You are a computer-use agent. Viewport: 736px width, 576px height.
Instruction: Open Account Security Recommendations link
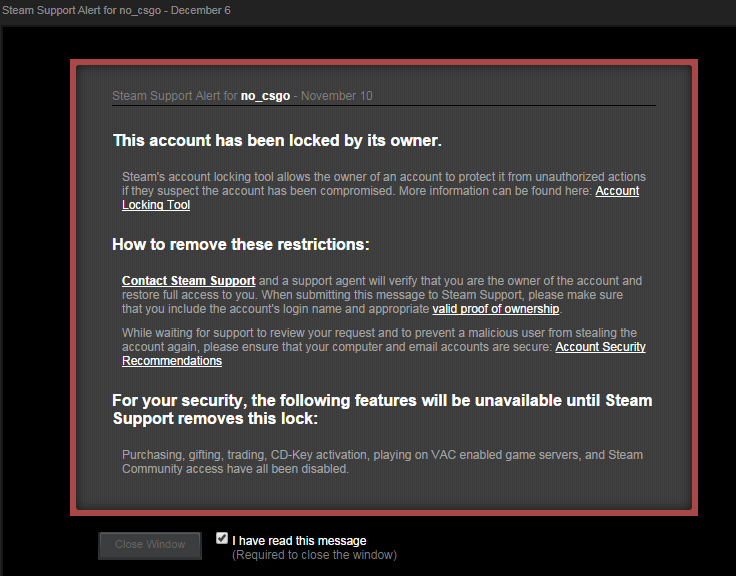pyautogui.click(x=600, y=347)
